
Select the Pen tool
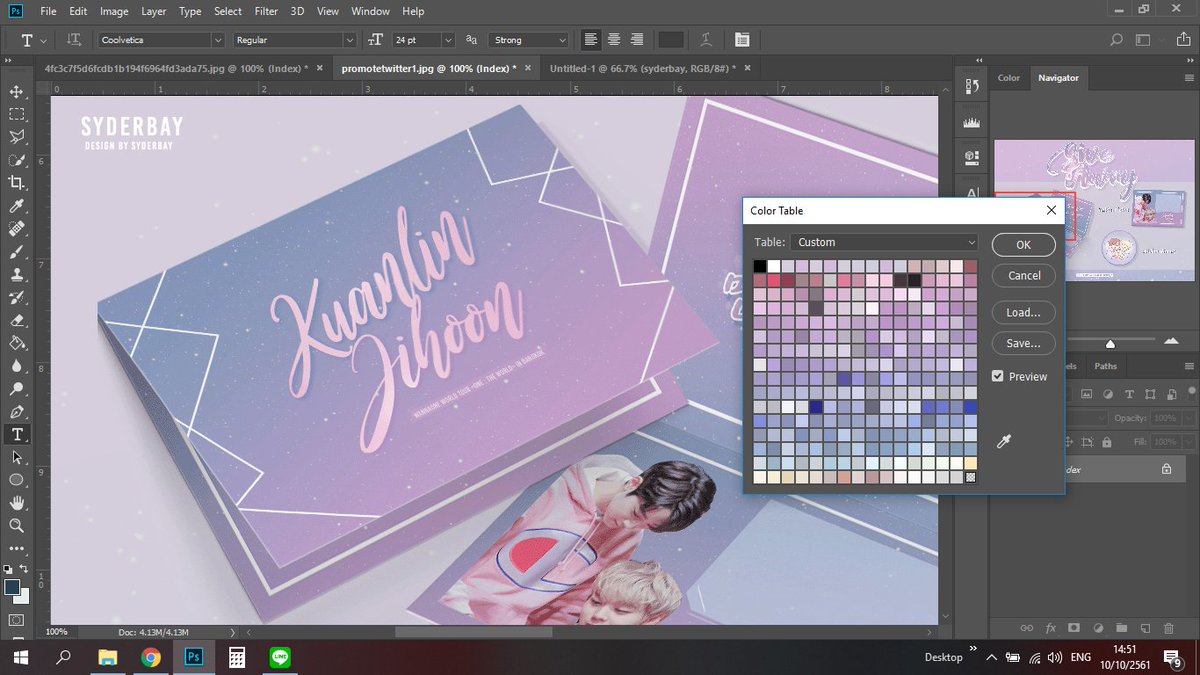16,412
